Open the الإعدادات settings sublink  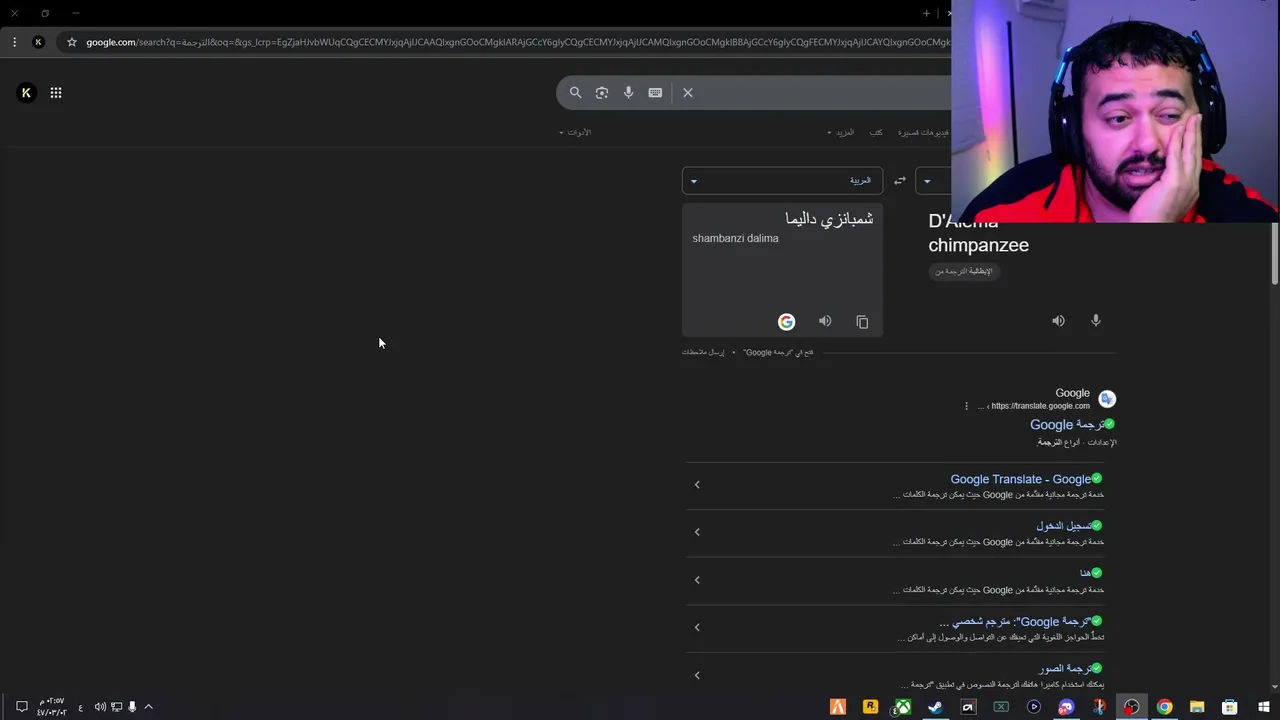point(1102,442)
